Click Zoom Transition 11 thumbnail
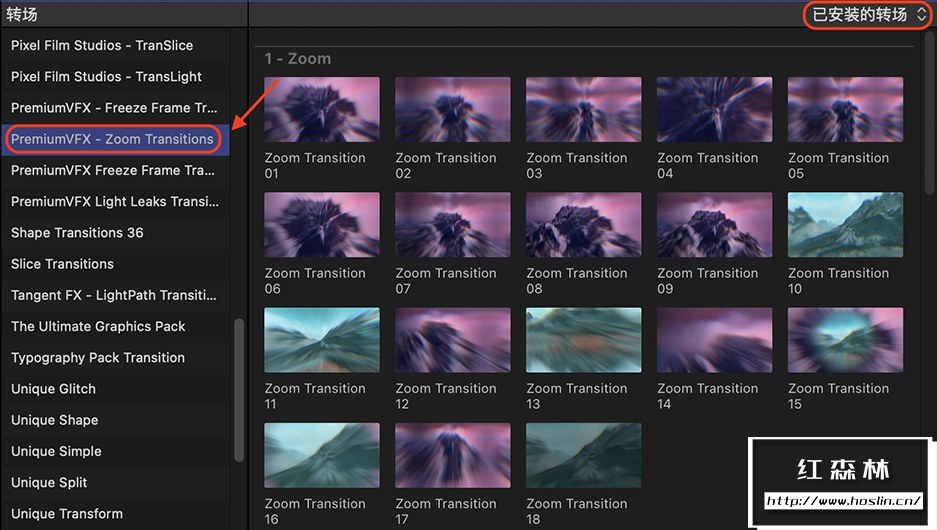This screenshot has width=937, height=530. (322, 340)
